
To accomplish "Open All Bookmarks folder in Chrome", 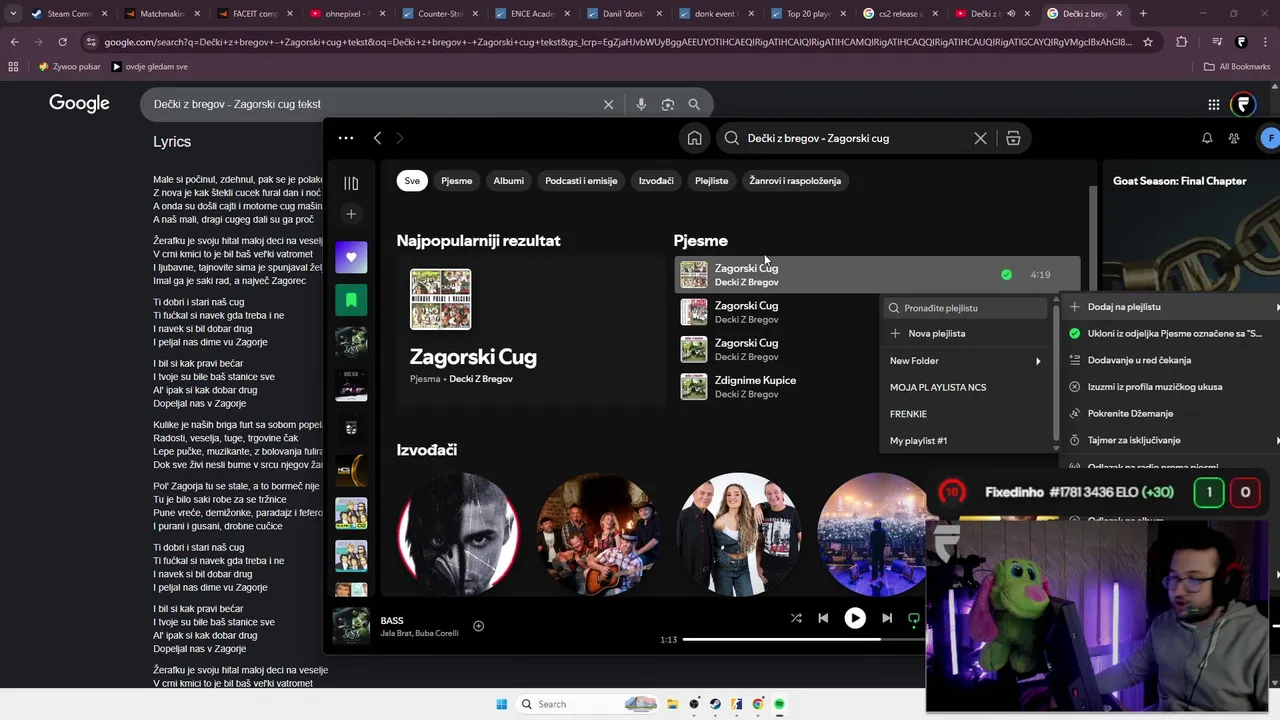I will pos(1236,66).
